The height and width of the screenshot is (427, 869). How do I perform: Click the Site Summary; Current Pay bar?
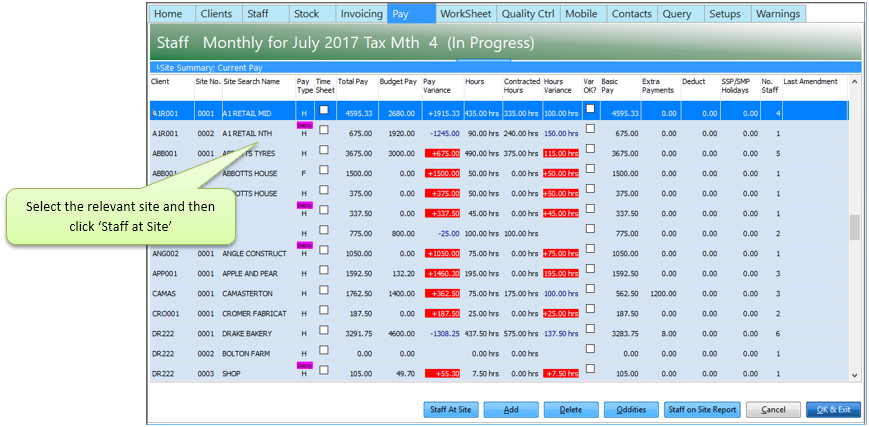504,68
